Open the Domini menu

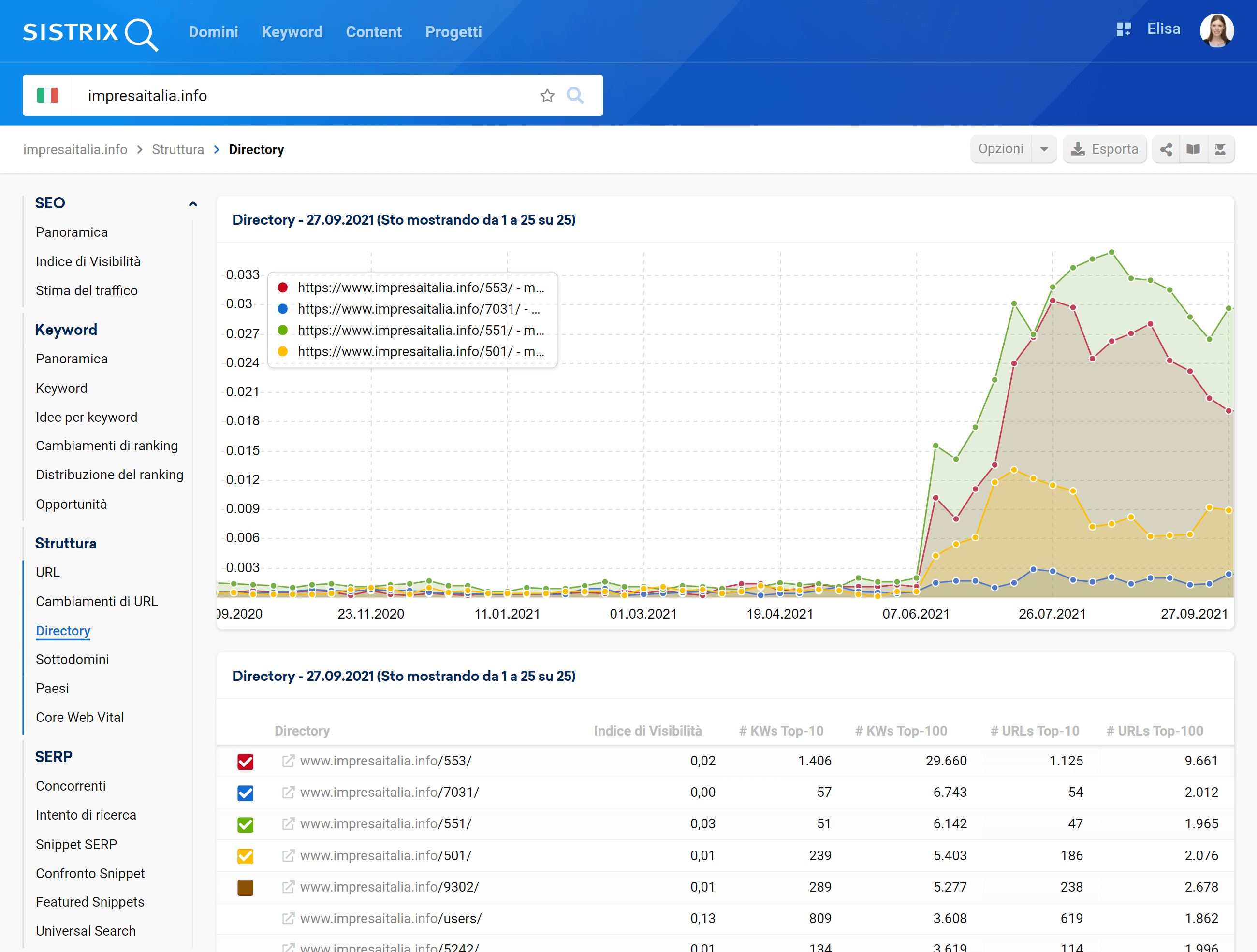(x=213, y=32)
